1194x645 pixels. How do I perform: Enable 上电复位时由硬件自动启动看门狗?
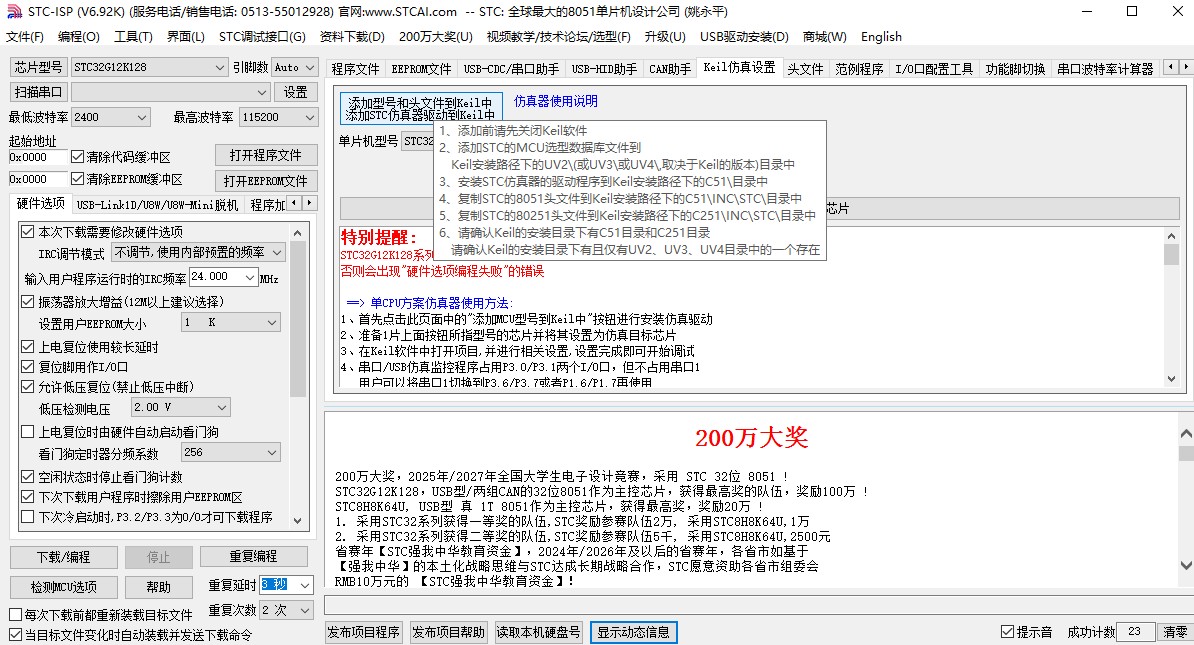pyautogui.click(x=28, y=432)
